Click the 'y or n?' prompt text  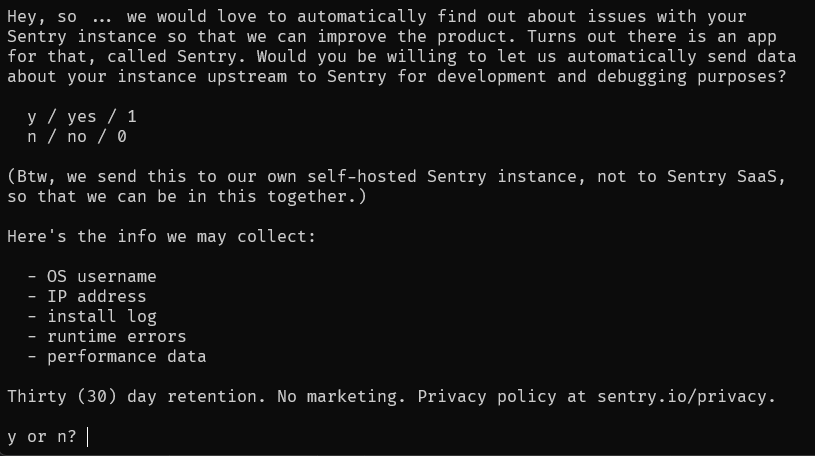[42, 437]
